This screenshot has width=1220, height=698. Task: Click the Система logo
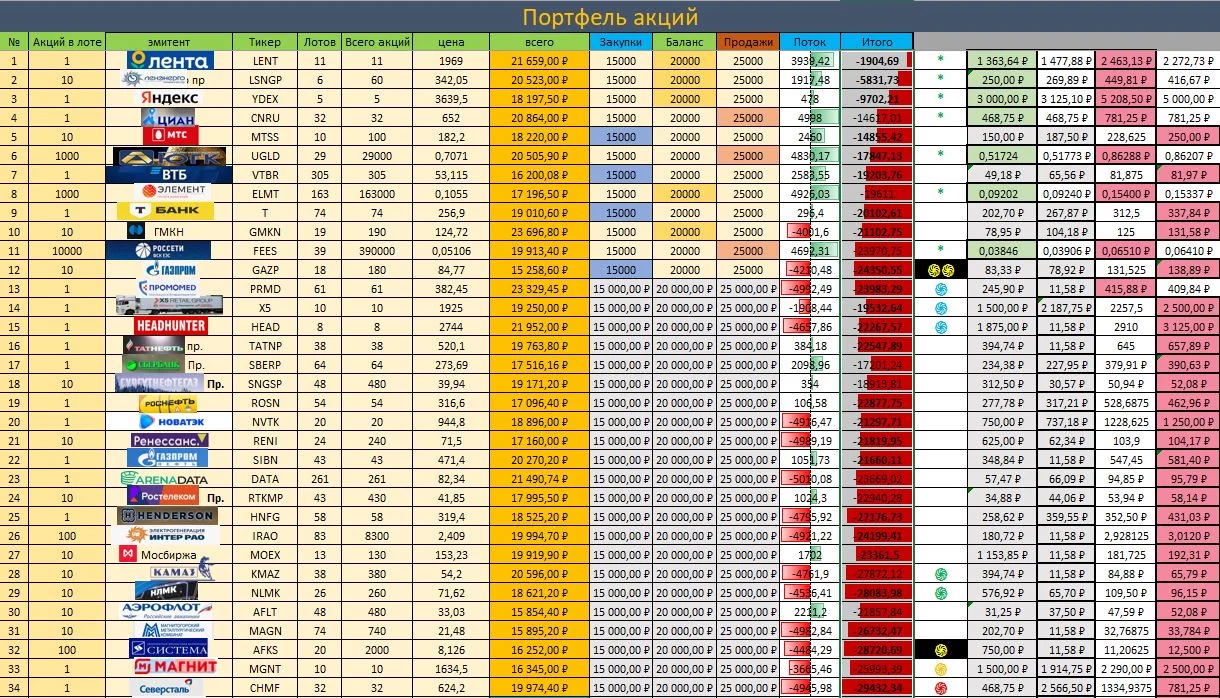pyautogui.click(x=169, y=648)
